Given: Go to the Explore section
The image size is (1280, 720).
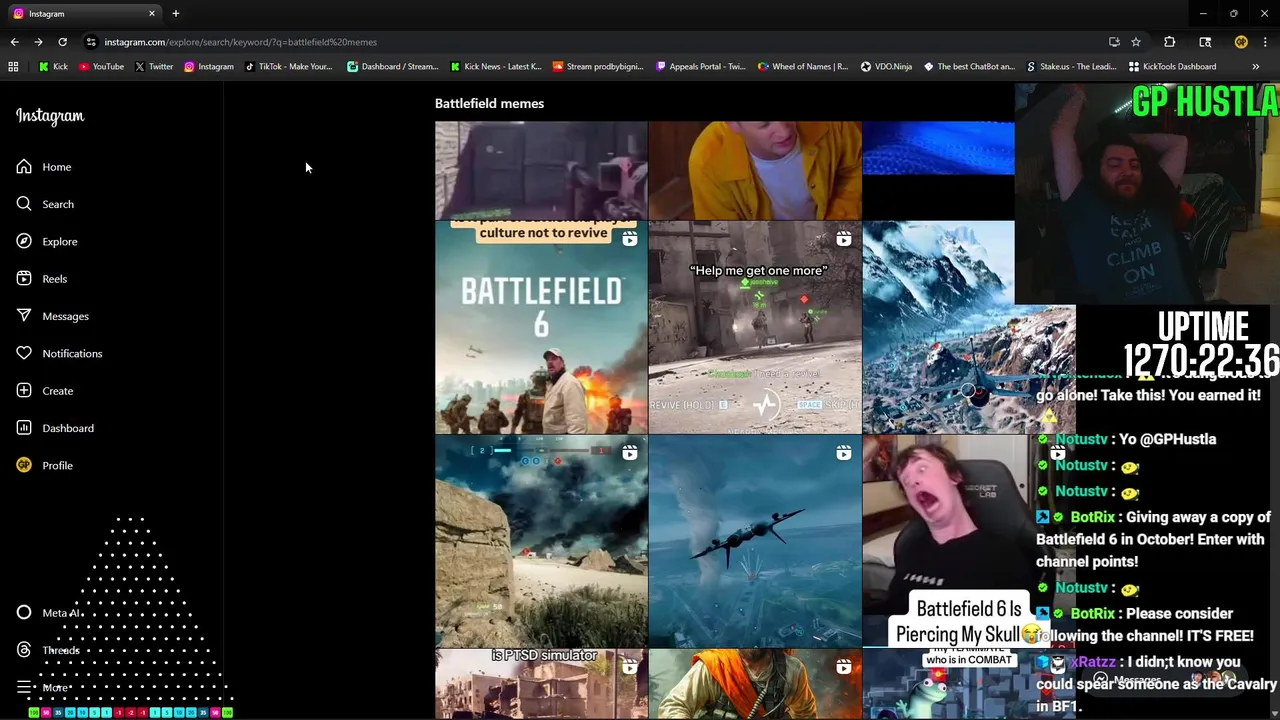Looking at the screenshot, I should click(47, 241).
